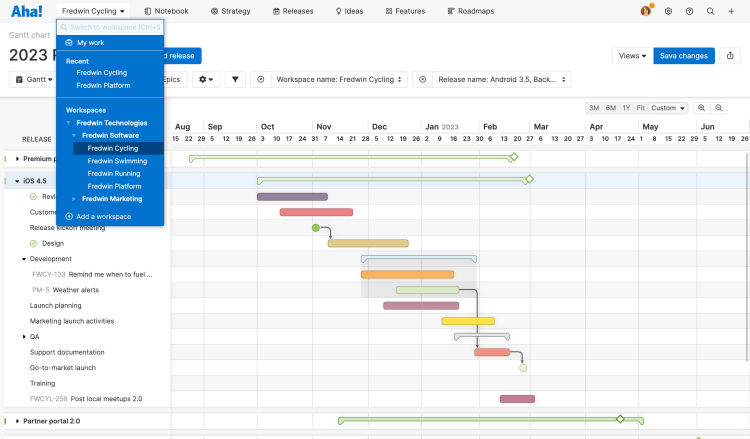This screenshot has height=439, width=750.
Task: Set timeline range to 1Y
Action: [626, 108]
